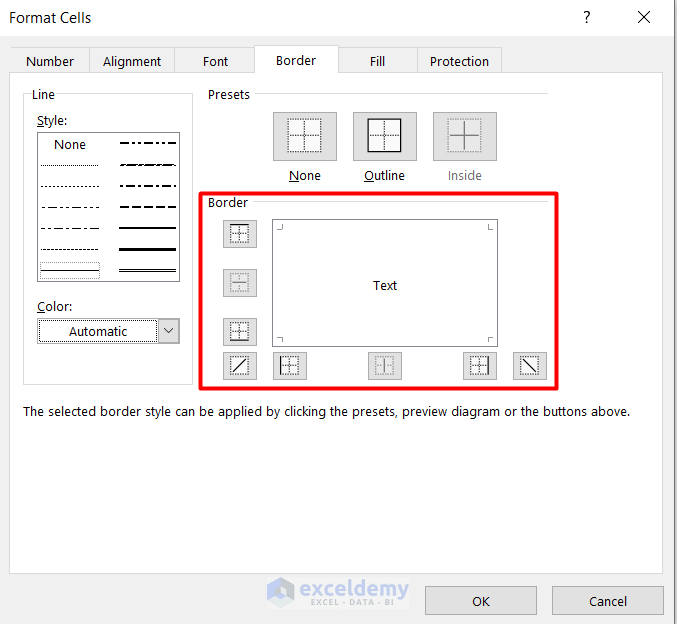The height and width of the screenshot is (624, 677).
Task: Click the None preset label
Action: click(304, 175)
